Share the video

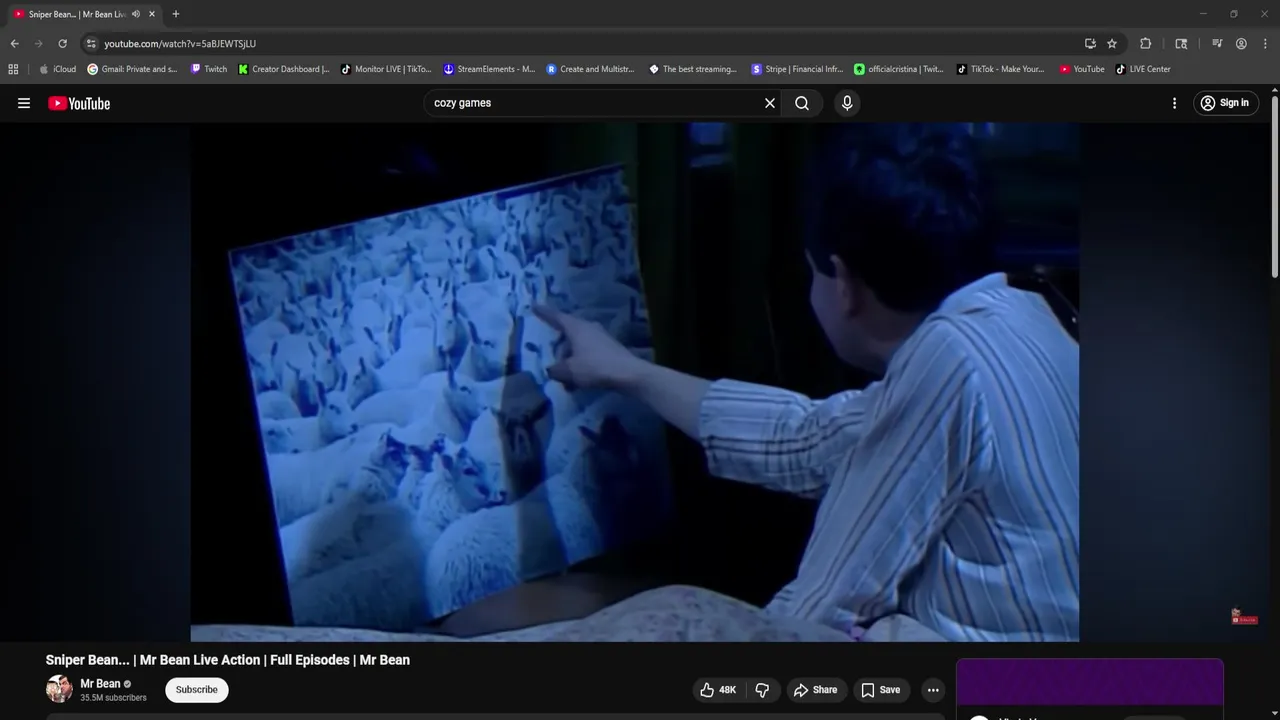pyautogui.click(x=815, y=690)
